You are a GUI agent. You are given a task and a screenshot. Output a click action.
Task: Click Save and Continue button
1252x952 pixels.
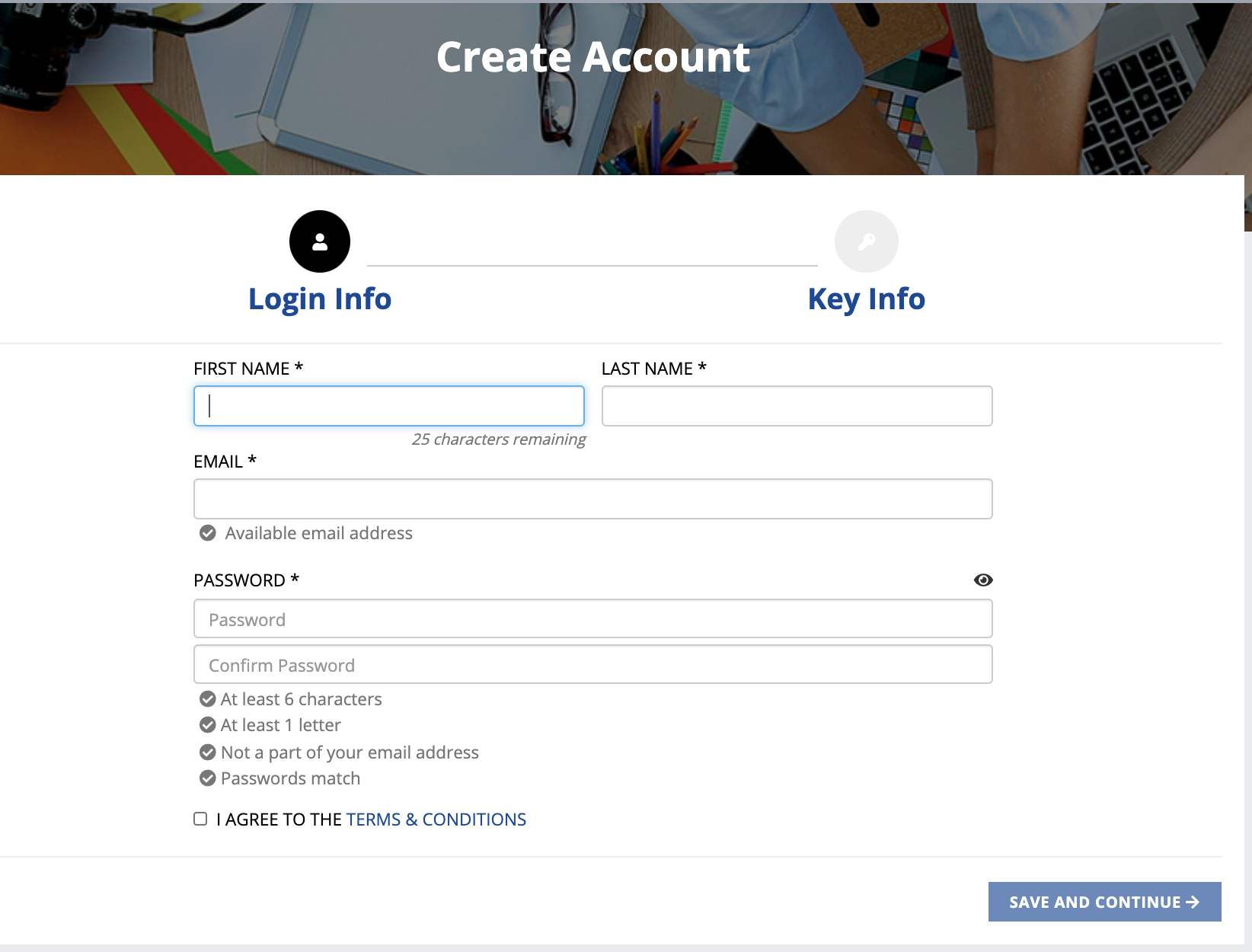tap(1104, 902)
